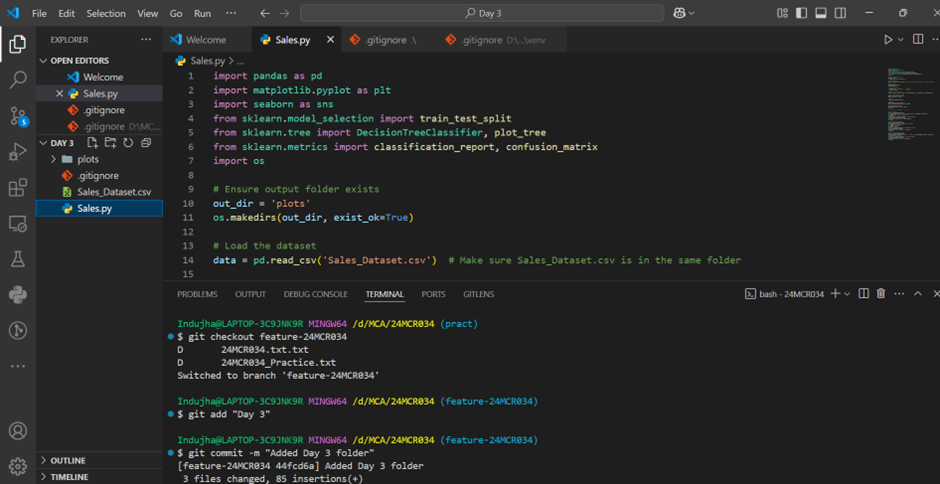Refresh the Day 3 explorer

(x=128, y=143)
